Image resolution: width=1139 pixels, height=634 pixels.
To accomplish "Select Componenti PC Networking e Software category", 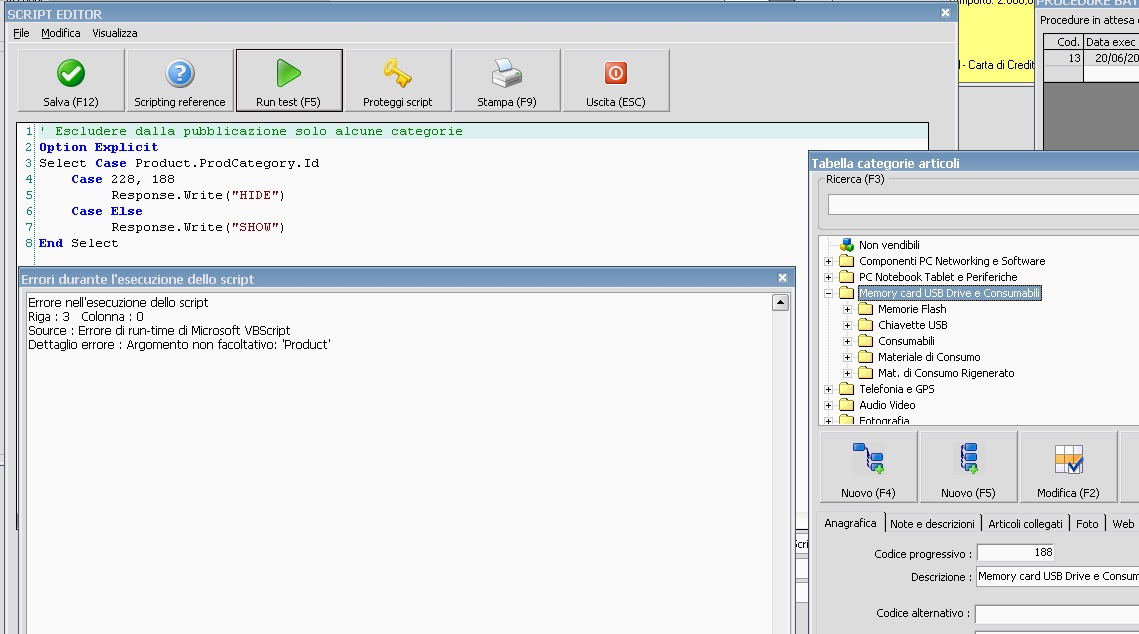I will 952,261.
